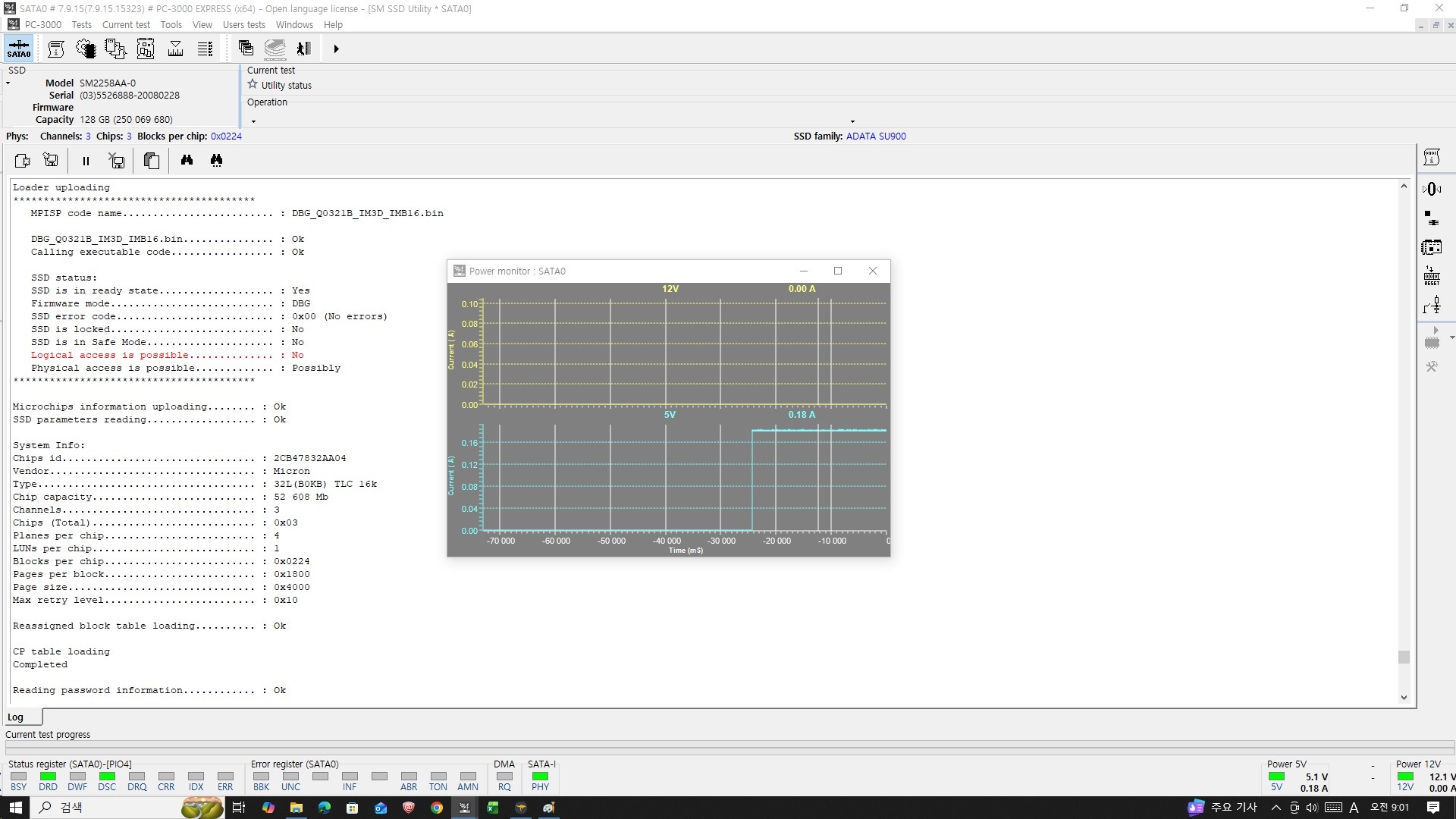Viewport: 1456px width, 819px height.
Task: Click the chip documents toolbar icon
Action: click(x=115, y=49)
